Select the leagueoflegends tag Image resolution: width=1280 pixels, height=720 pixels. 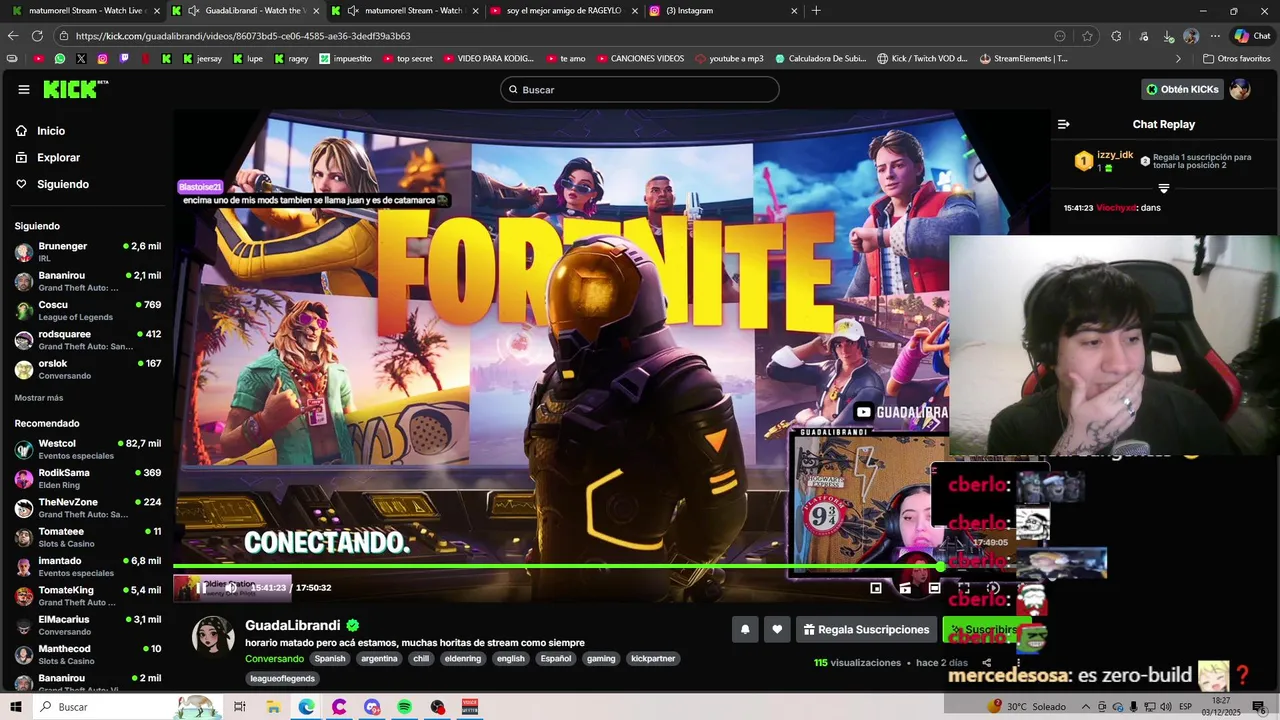283,679
